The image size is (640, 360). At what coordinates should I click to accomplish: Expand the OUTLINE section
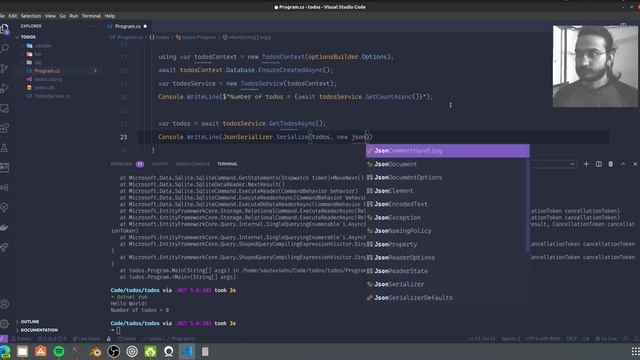pos(30,322)
